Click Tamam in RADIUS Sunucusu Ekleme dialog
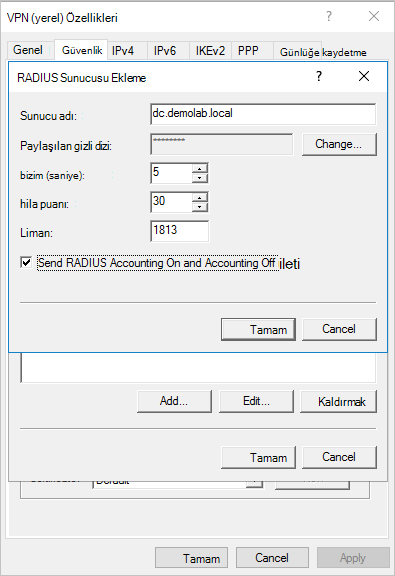This screenshot has width=395, height=576. 258,330
